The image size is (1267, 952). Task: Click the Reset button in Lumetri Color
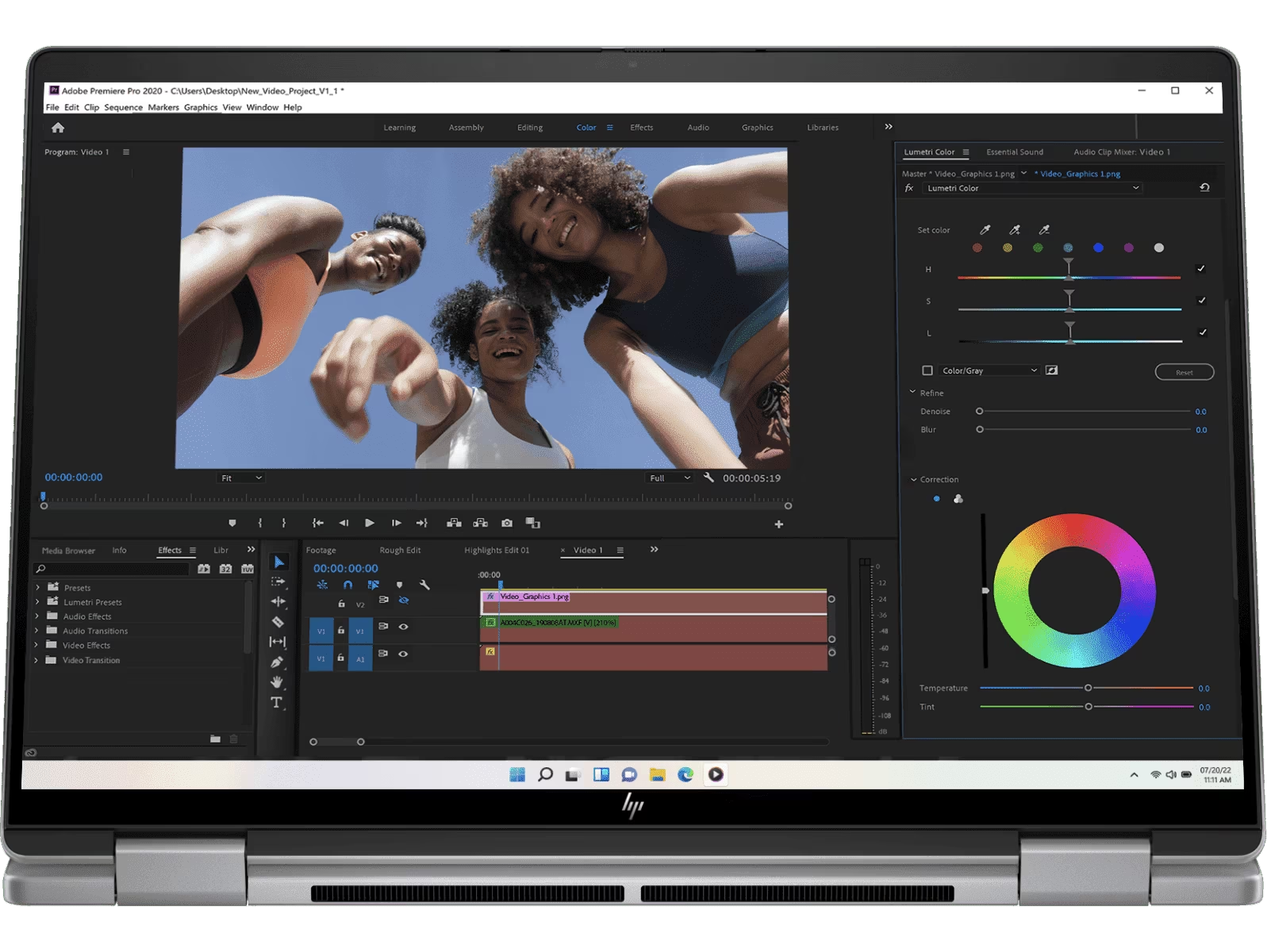[x=1184, y=372]
